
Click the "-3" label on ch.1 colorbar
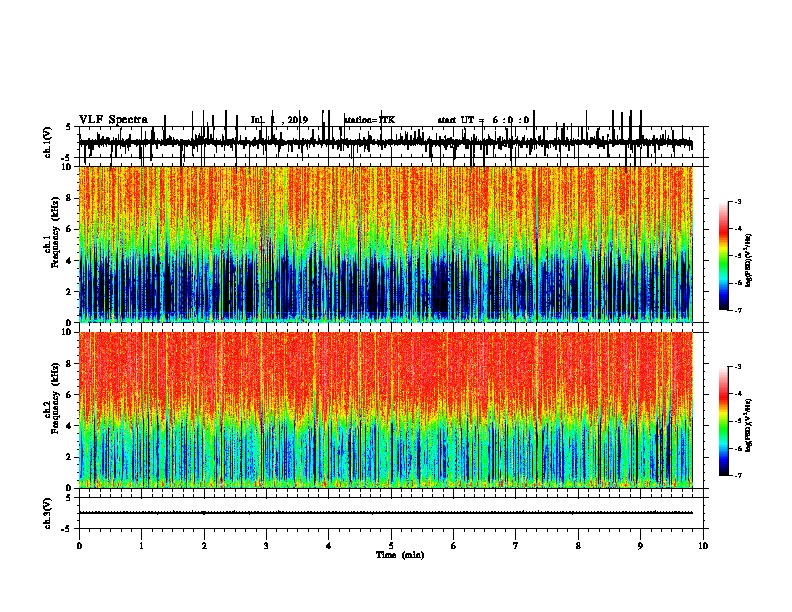click(x=737, y=202)
